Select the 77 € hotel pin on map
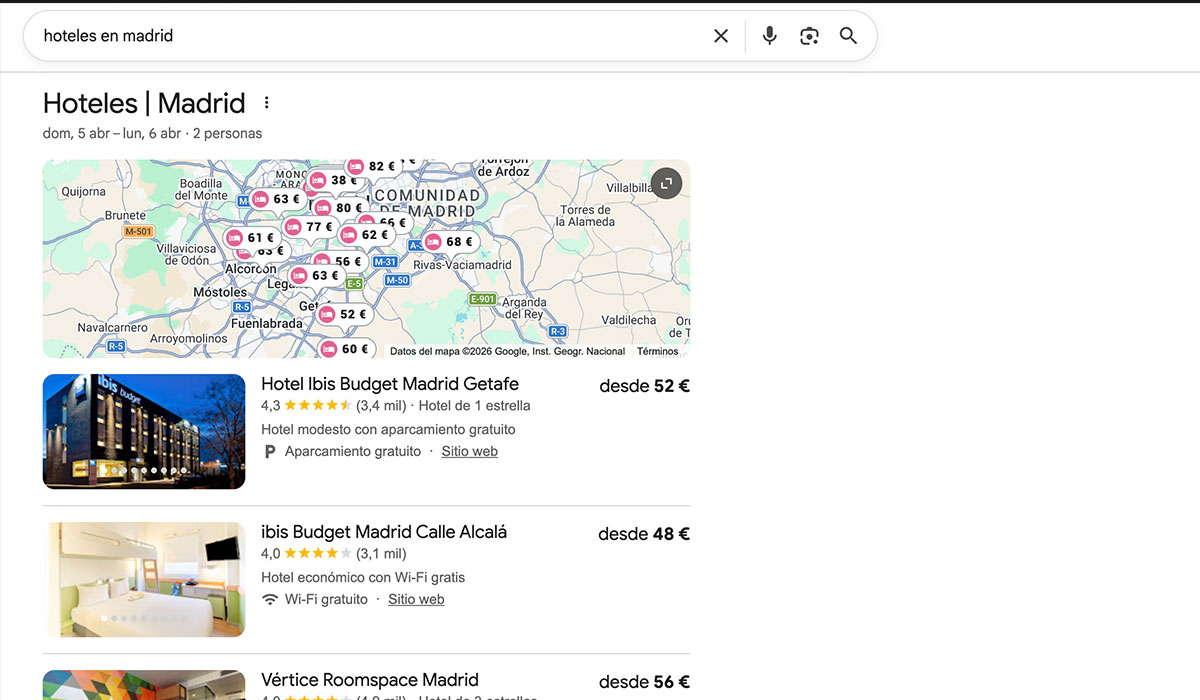This screenshot has height=700, width=1200. pos(310,227)
